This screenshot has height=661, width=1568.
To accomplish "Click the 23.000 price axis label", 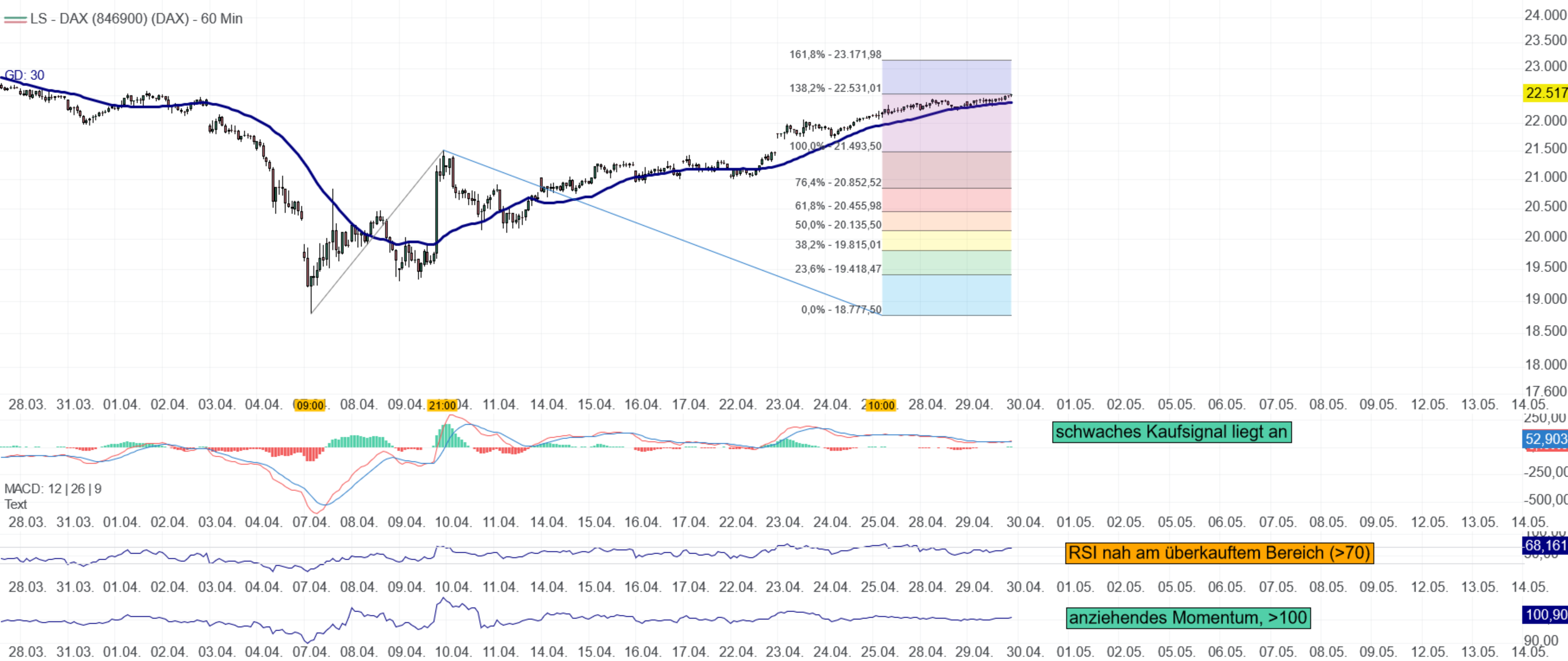I will (x=1546, y=66).
